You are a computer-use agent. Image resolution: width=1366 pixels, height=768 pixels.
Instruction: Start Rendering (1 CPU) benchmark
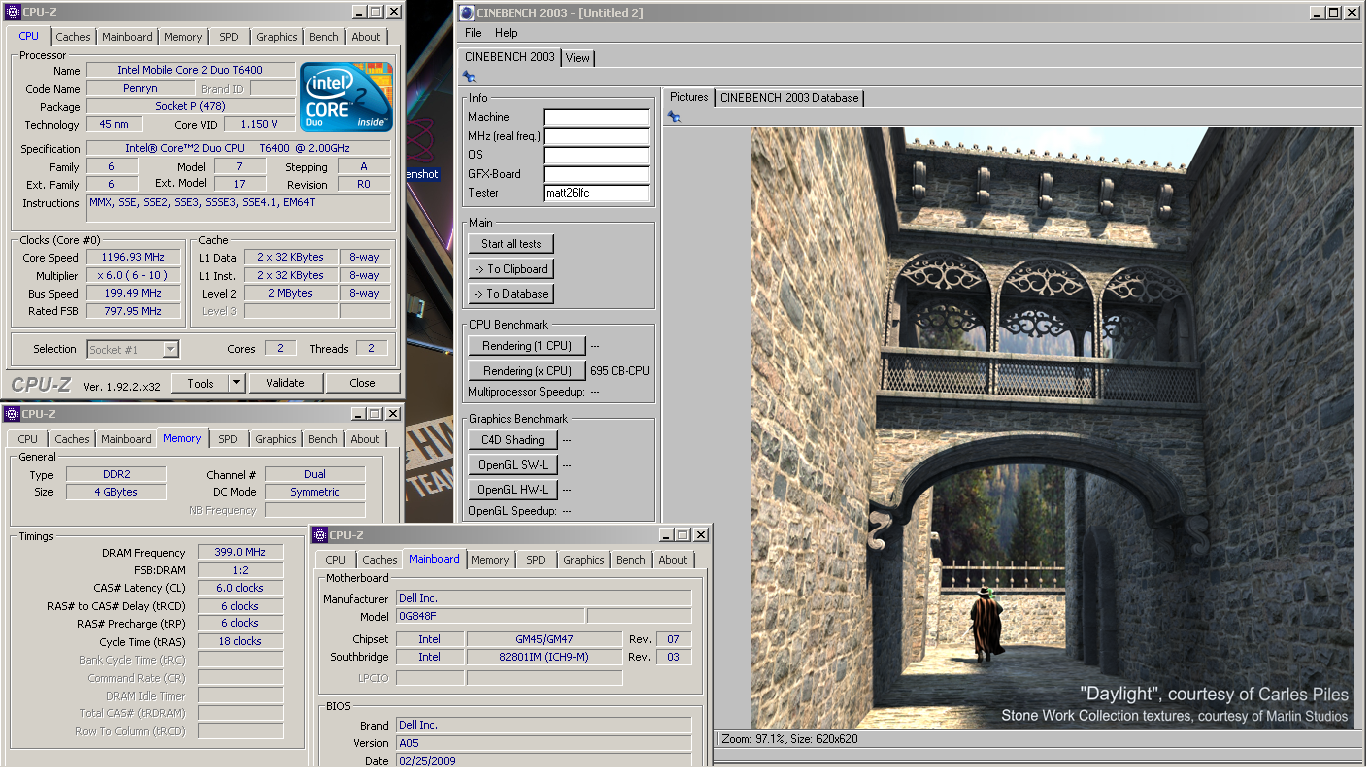tap(527, 346)
